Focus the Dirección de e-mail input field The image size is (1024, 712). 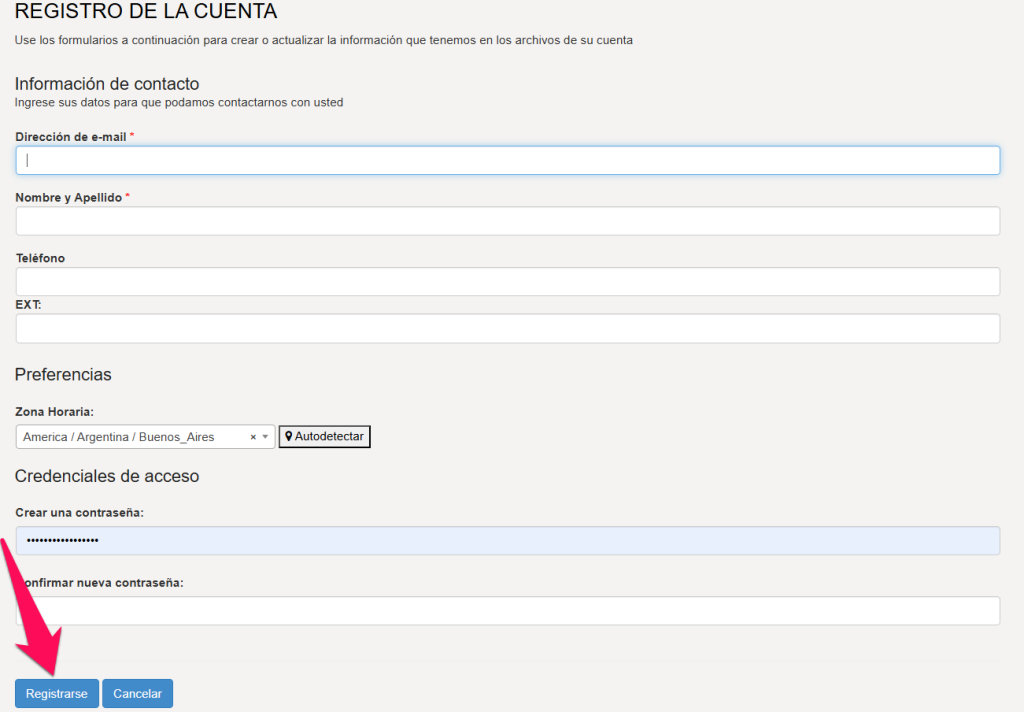(x=508, y=160)
